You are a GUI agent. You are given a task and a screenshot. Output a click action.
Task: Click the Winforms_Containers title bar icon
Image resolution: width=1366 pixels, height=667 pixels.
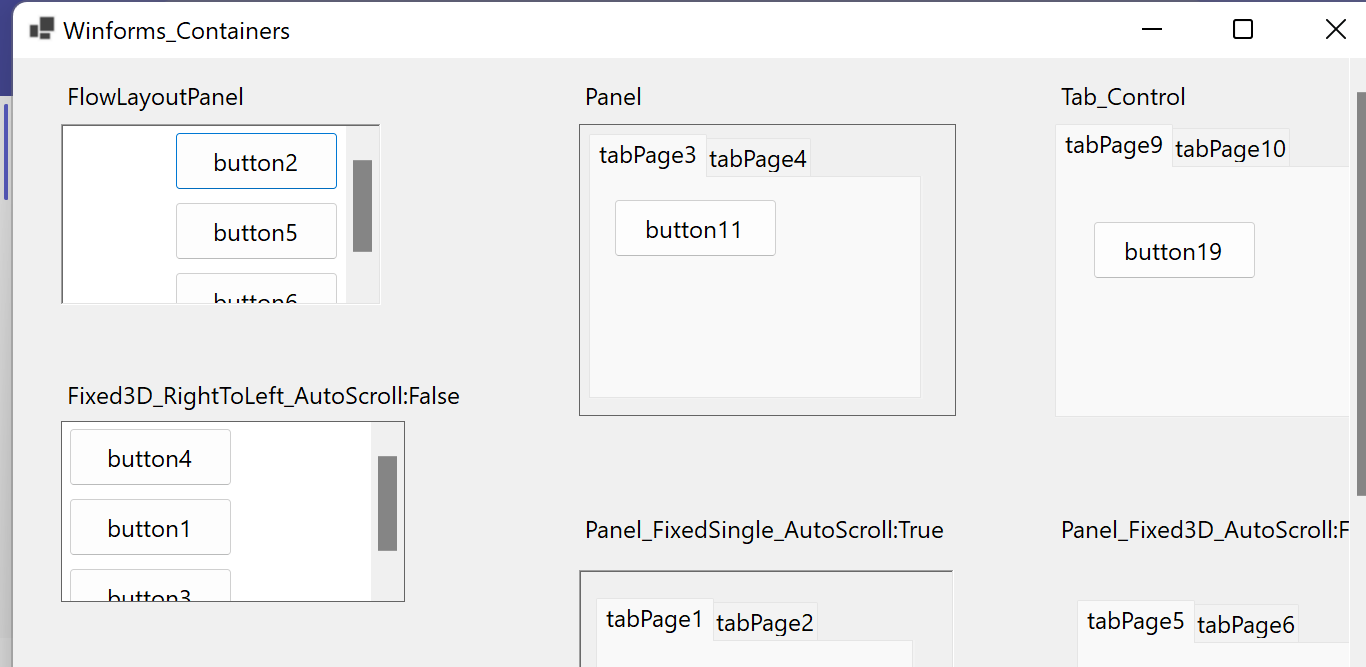coord(41,29)
